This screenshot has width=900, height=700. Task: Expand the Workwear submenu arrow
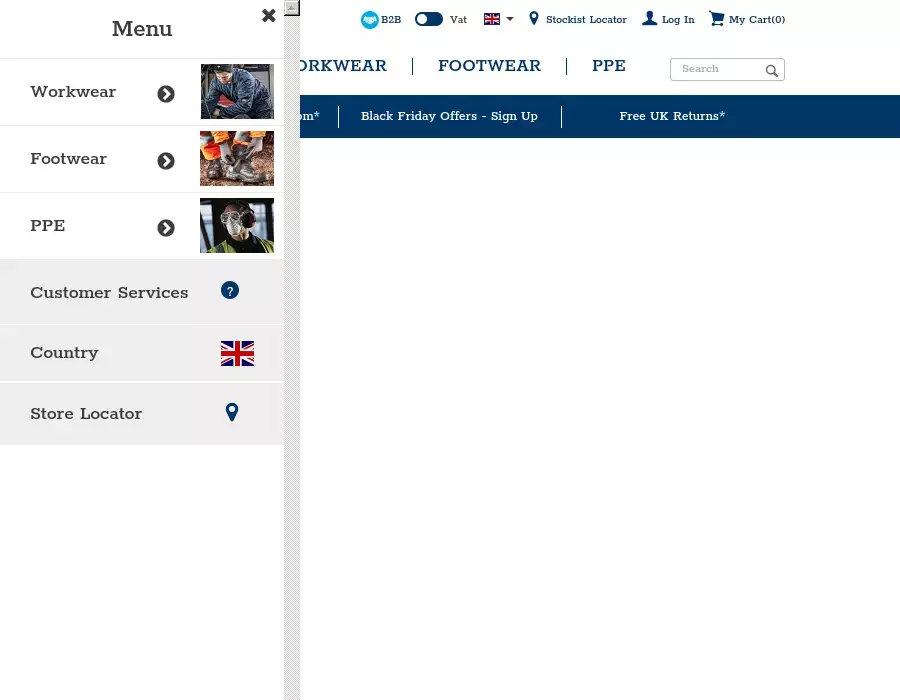tap(166, 94)
